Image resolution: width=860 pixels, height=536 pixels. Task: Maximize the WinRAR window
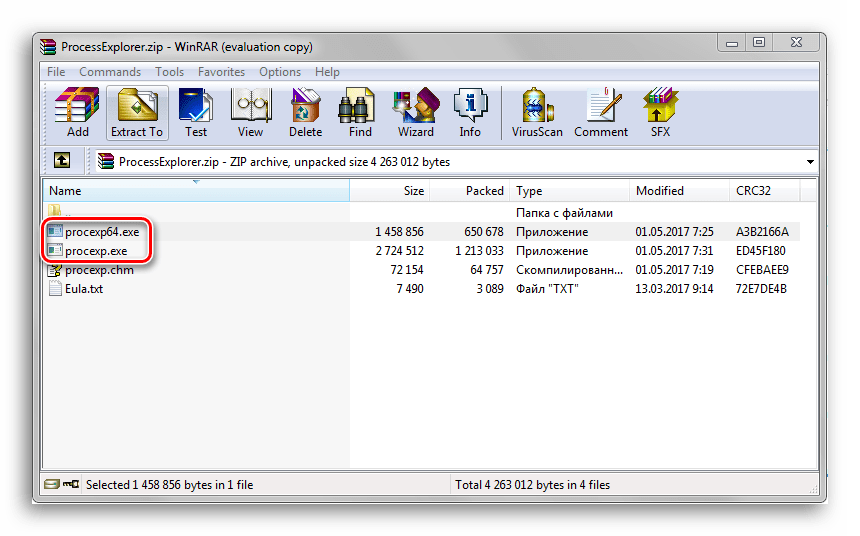click(x=759, y=43)
